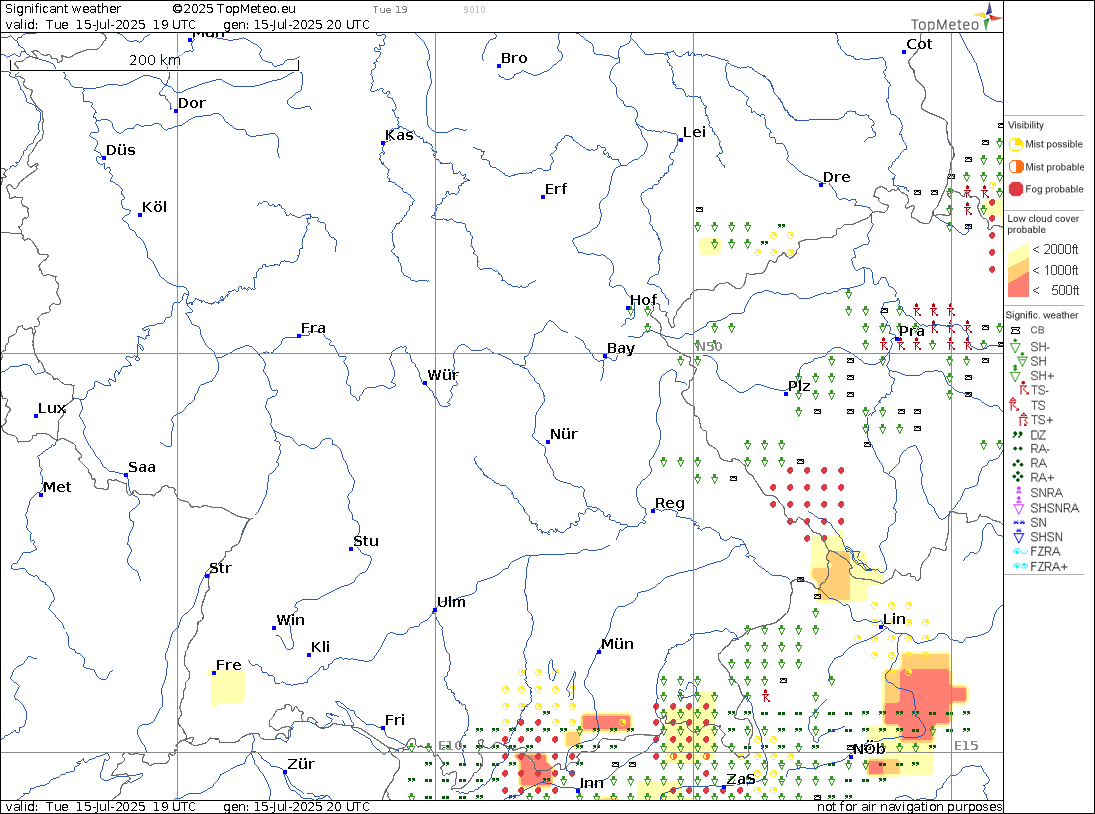Screen dimensions: 1095x814
Task: Click the Bay city label
Action: (x=620, y=348)
